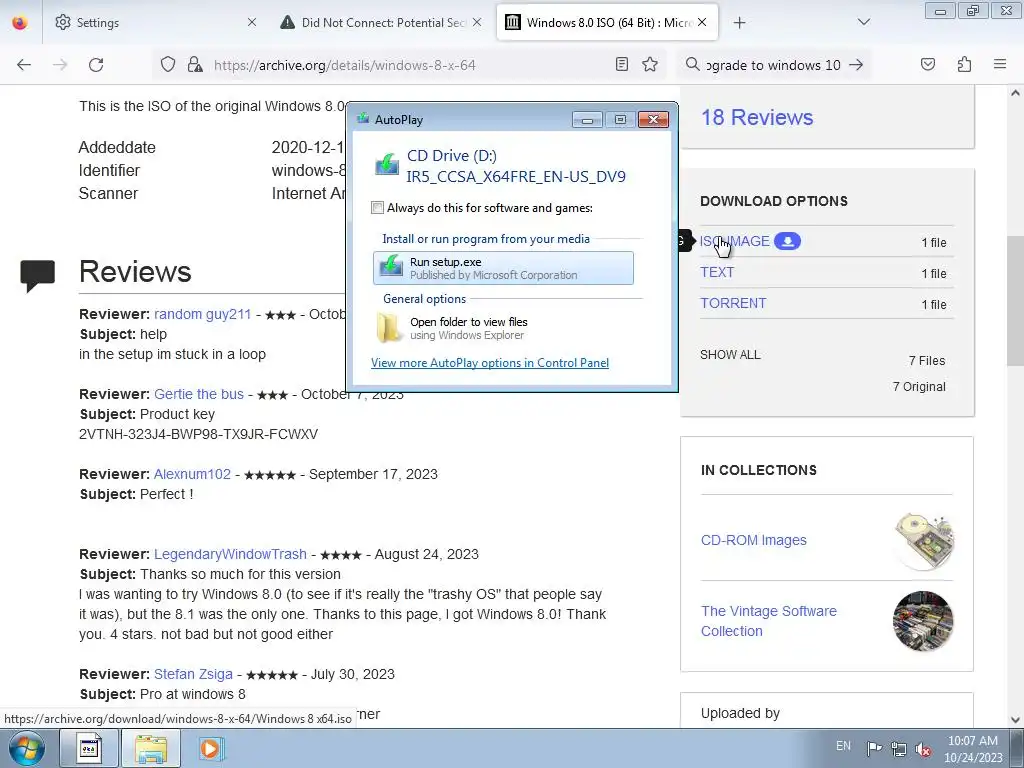
Task: Click the page vertical scrollbar thumb
Action: (x=1015, y=300)
